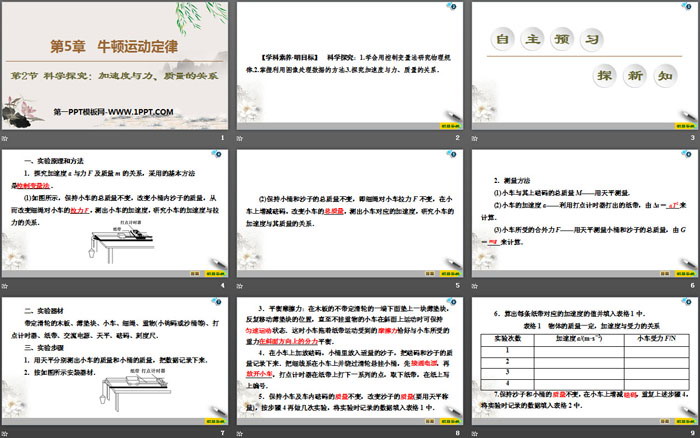Select slide 5 about keeping bucket mass constant
The width and height of the screenshot is (700, 438).
pyautogui.click(x=349, y=212)
